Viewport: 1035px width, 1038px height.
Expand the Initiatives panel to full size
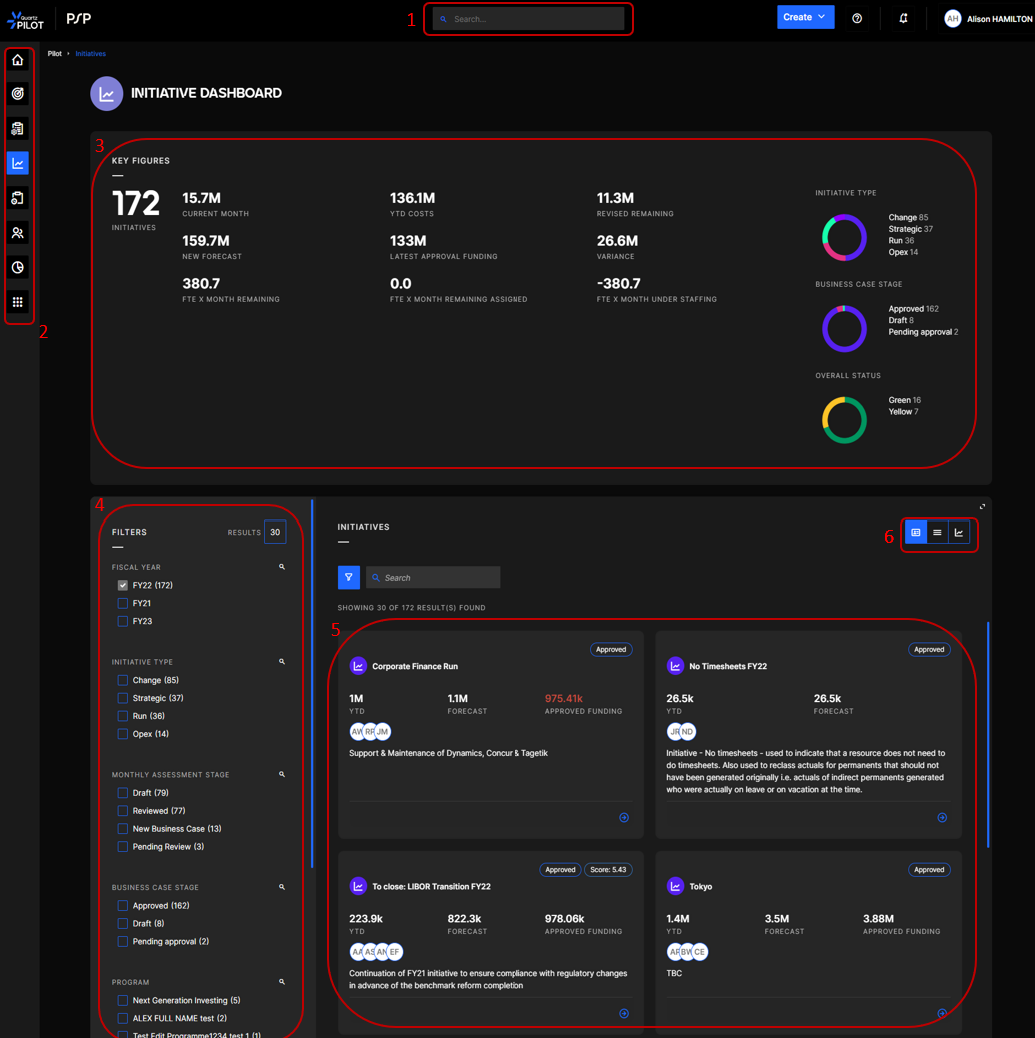(x=982, y=507)
